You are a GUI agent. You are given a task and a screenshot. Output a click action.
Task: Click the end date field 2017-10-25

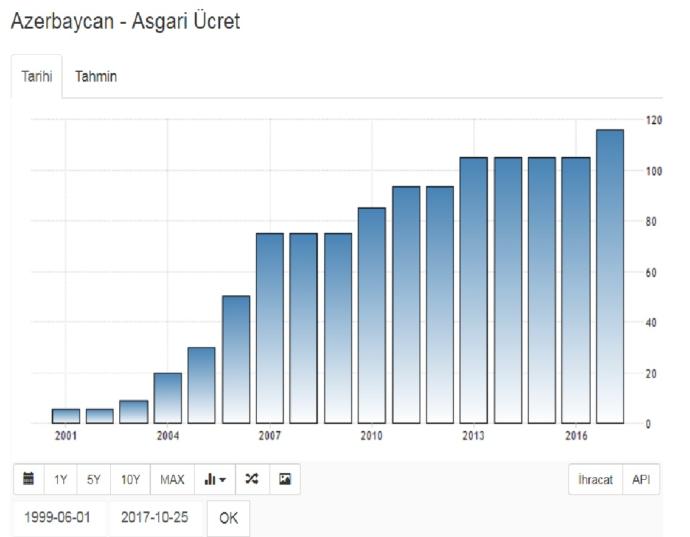click(x=155, y=517)
